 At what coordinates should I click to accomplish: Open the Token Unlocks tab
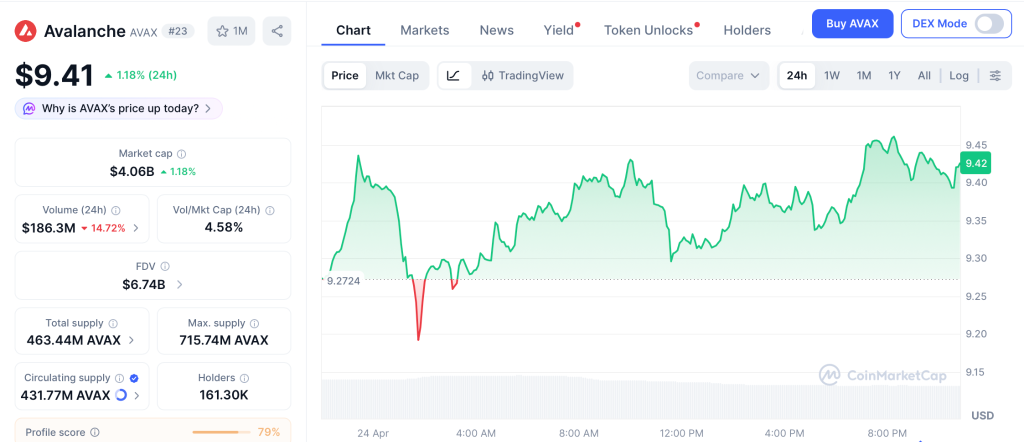coord(648,30)
